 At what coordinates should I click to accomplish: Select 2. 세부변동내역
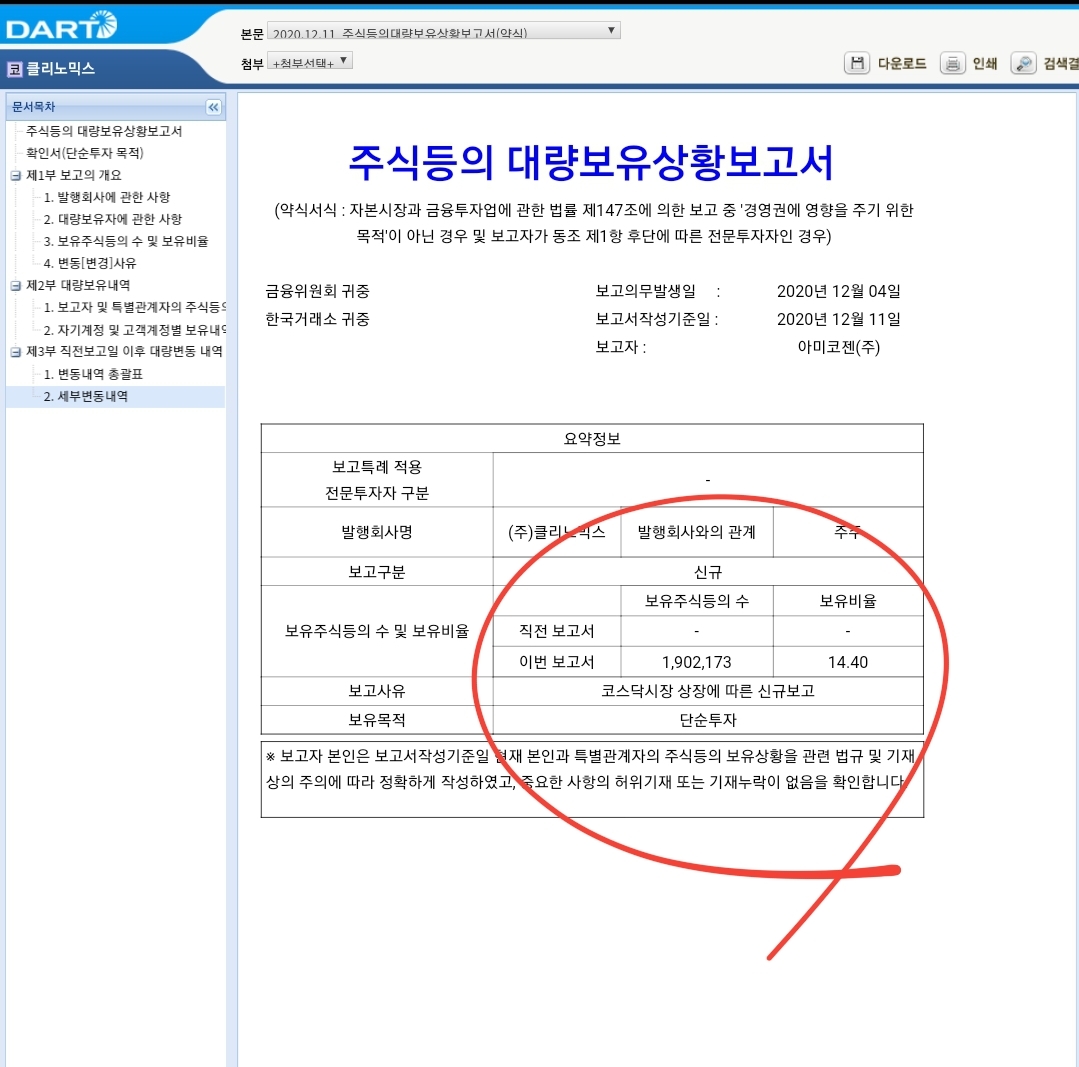(85, 396)
